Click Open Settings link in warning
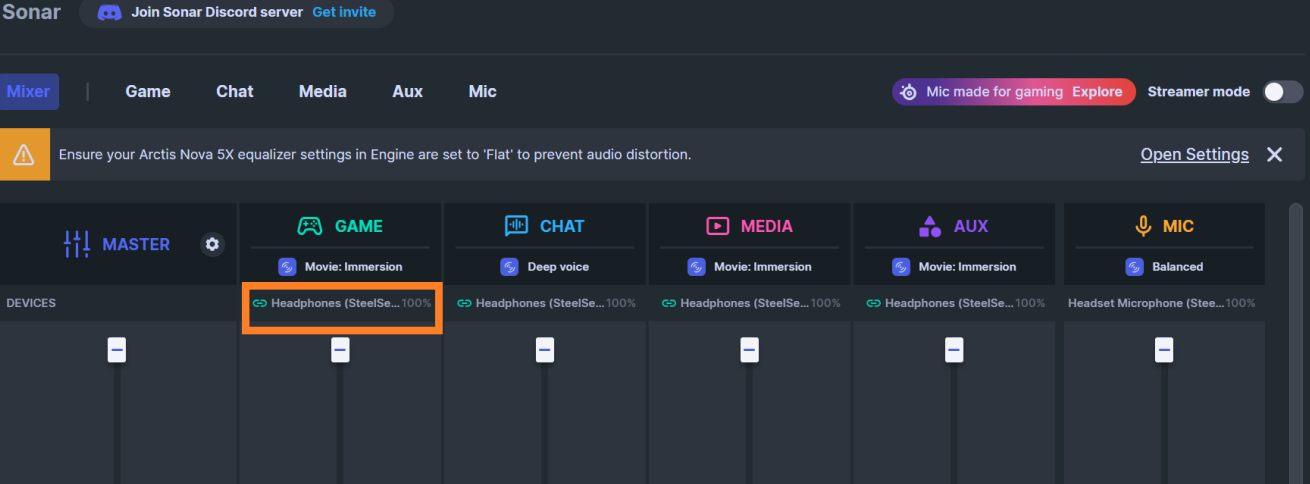The height and width of the screenshot is (484, 1310). (1194, 155)
